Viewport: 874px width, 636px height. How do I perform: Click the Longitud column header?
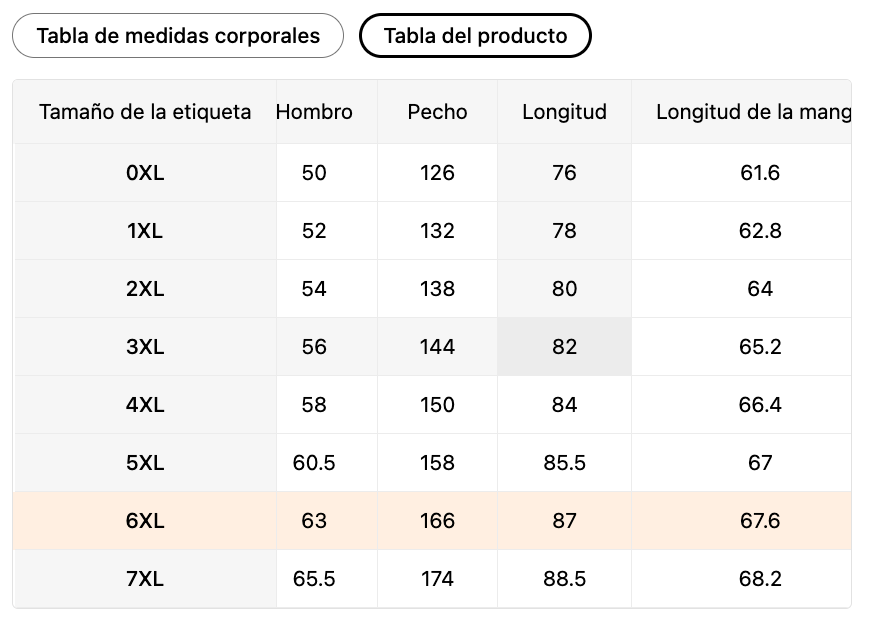click(564, 112)
